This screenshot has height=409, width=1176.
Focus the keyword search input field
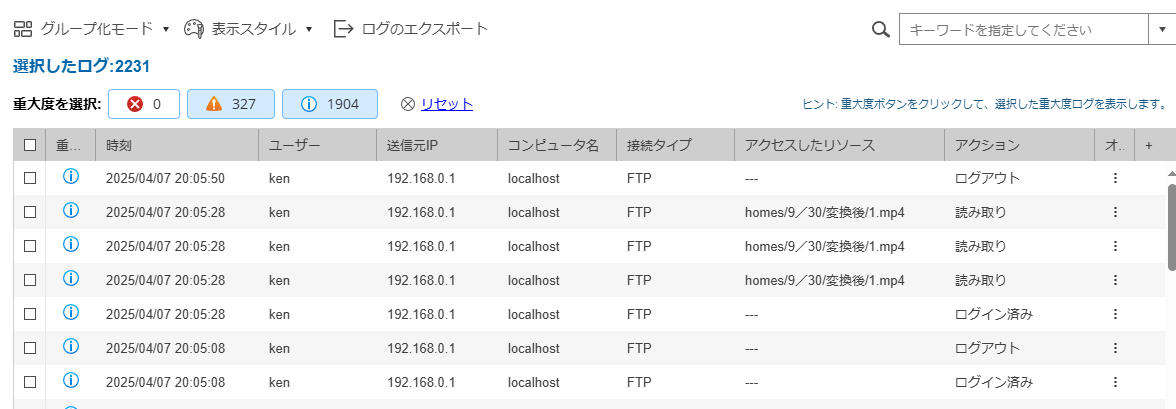[1024, 30]
